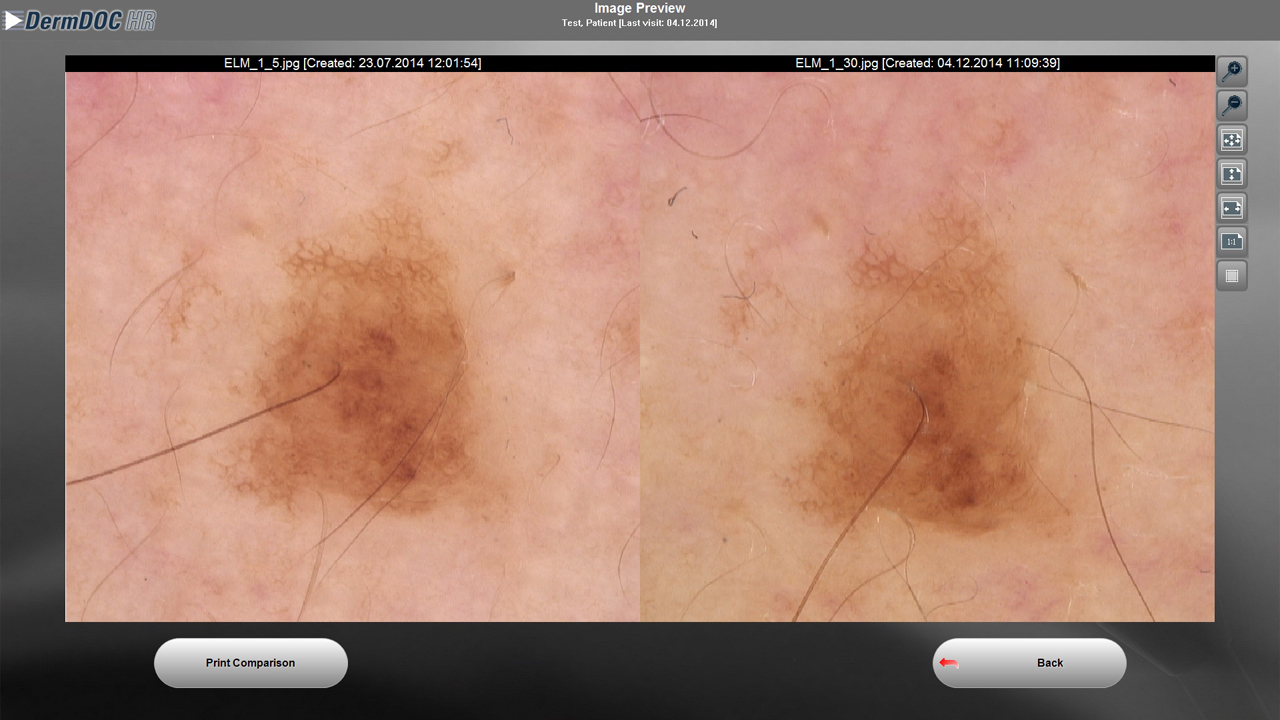Click the ELM_1_30.jpg created 04.12.2014 caption
The width and height of the screenshot is (1280, 720).
(x=927, y=63)
